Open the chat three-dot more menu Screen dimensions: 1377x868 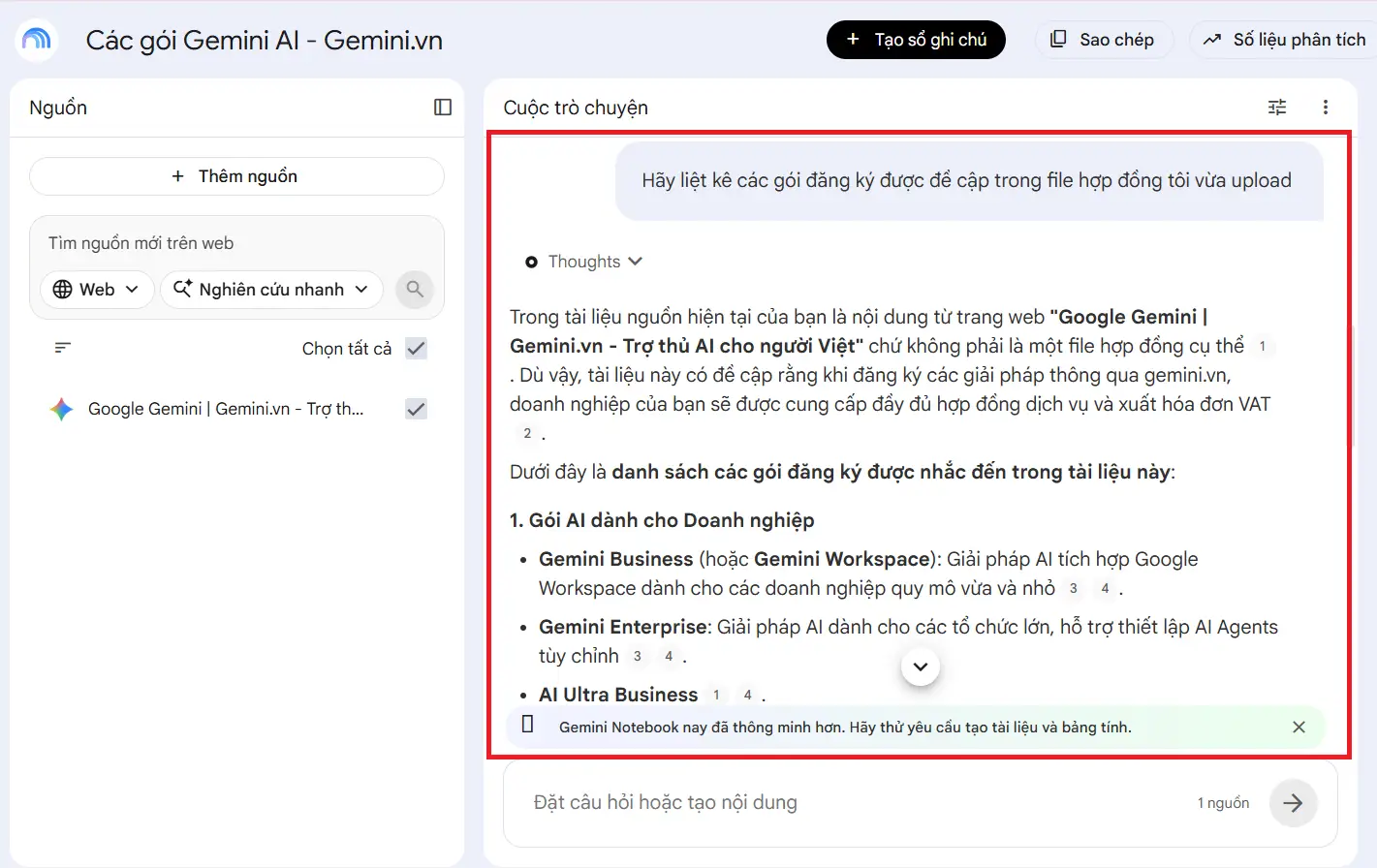click(1326, 108)
